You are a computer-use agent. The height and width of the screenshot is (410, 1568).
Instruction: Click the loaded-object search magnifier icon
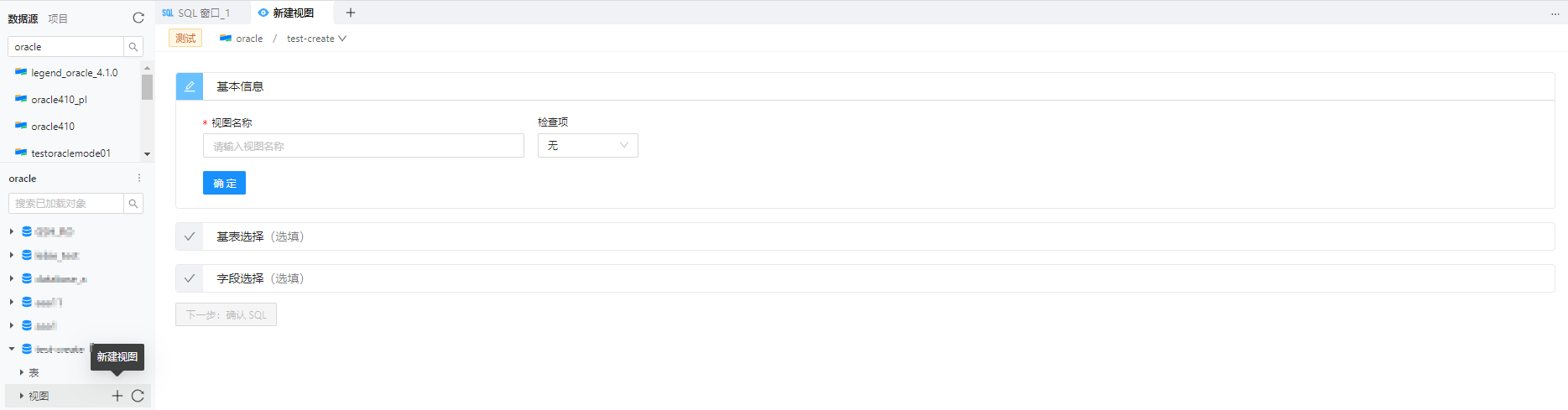[133, 204]
